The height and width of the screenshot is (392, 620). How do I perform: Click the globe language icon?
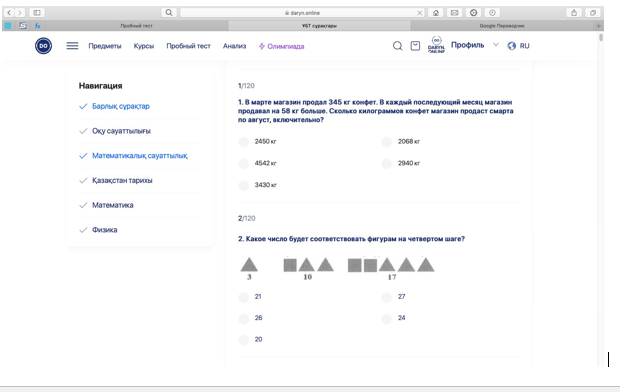point(512,46)
